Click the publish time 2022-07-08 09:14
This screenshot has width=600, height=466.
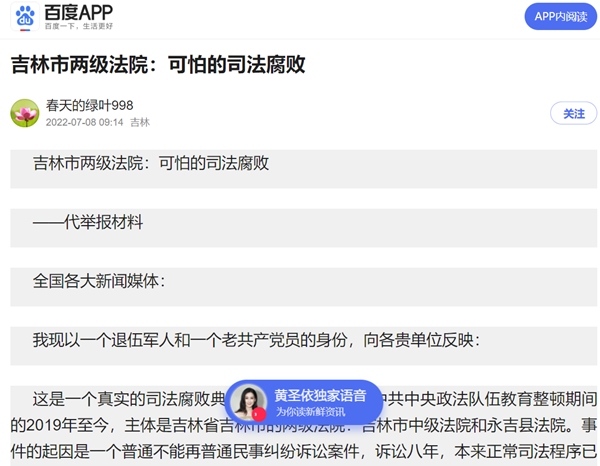(84, 122)
